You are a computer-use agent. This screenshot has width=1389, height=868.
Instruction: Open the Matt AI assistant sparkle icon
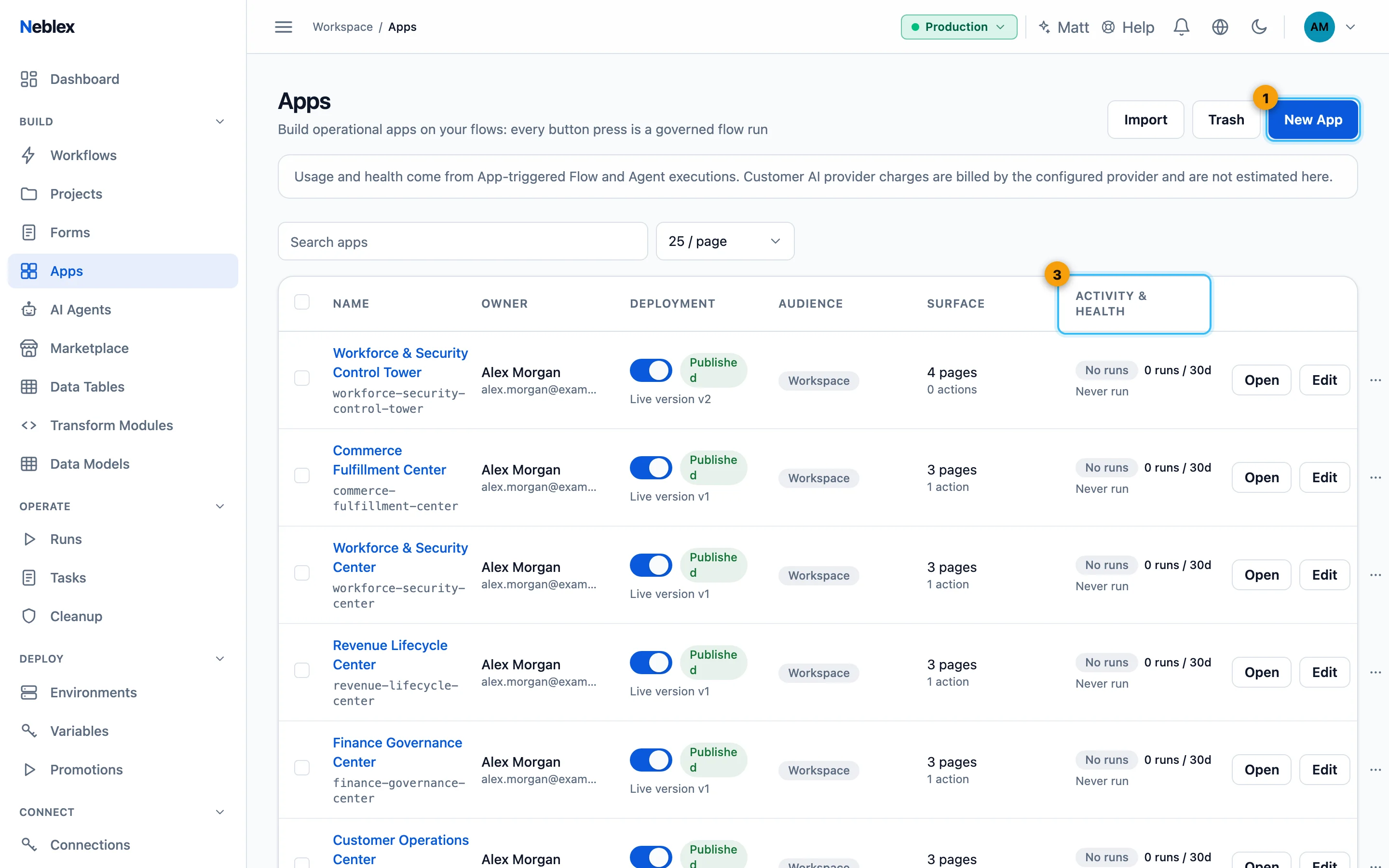pyautogui.click(x=1045, y=27)
